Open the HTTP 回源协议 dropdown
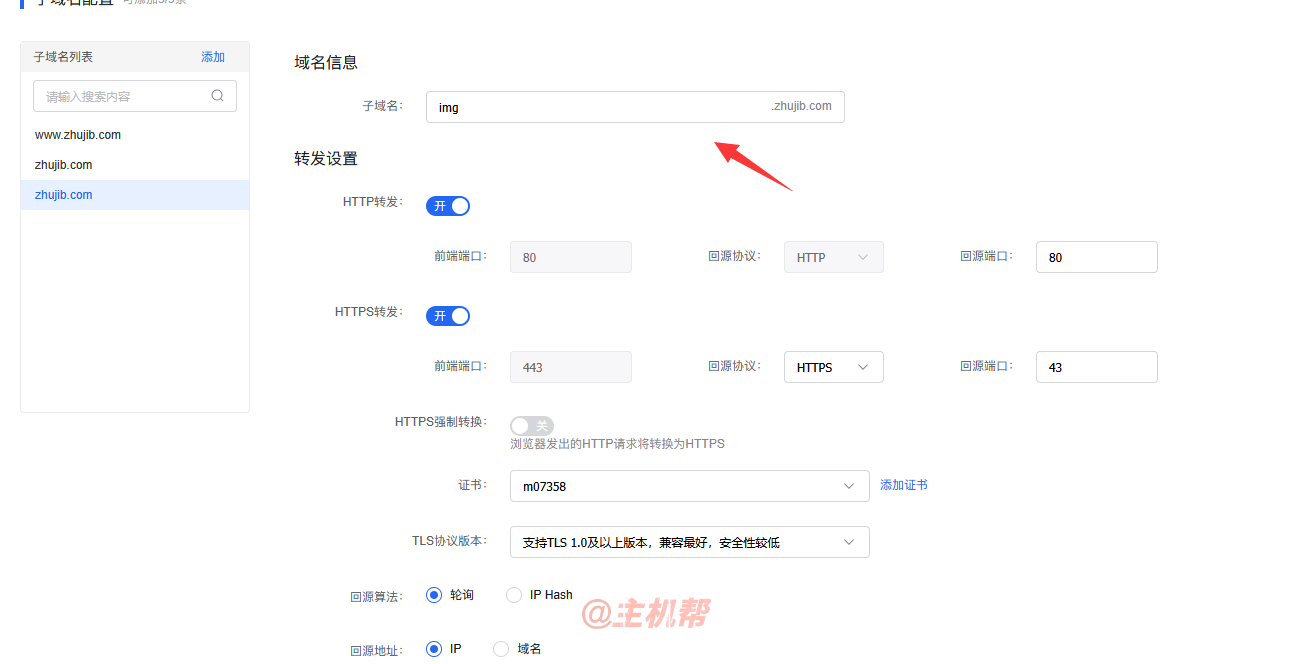The height and width of the screenshot is (664, 1293). (x=834, y=257)
